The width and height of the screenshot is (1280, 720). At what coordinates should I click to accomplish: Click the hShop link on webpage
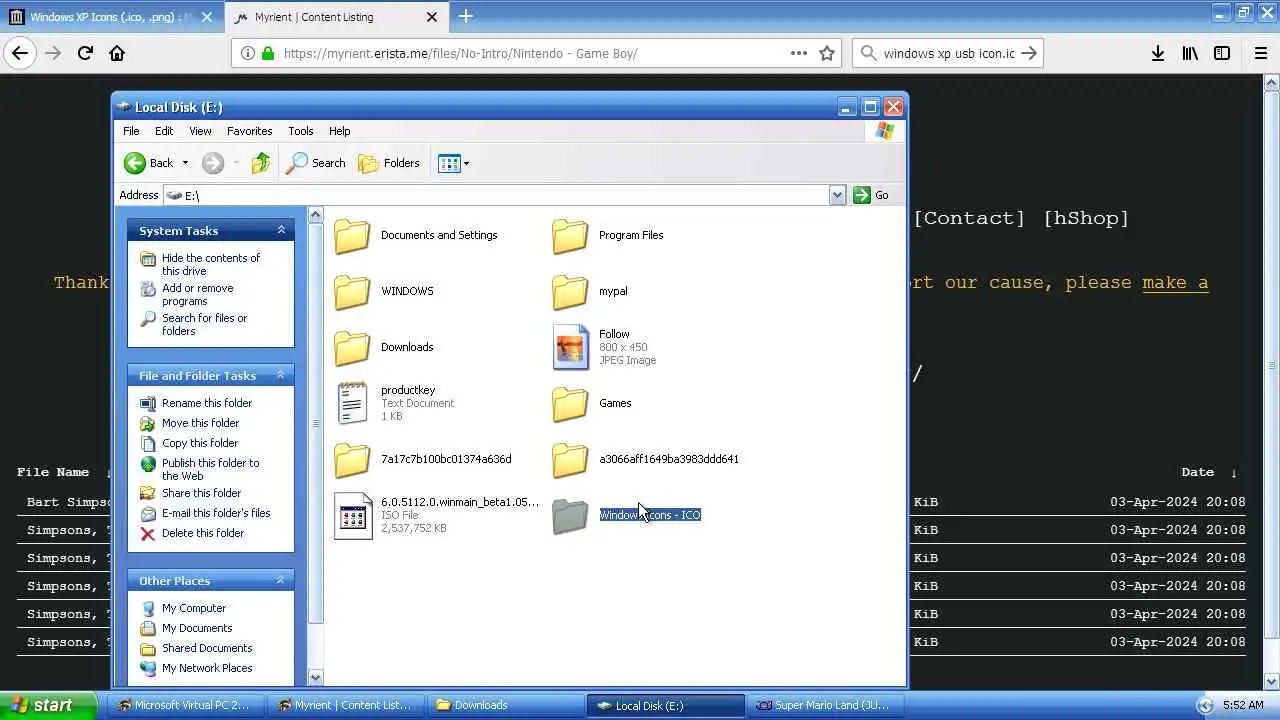(x=1086, y=218)
